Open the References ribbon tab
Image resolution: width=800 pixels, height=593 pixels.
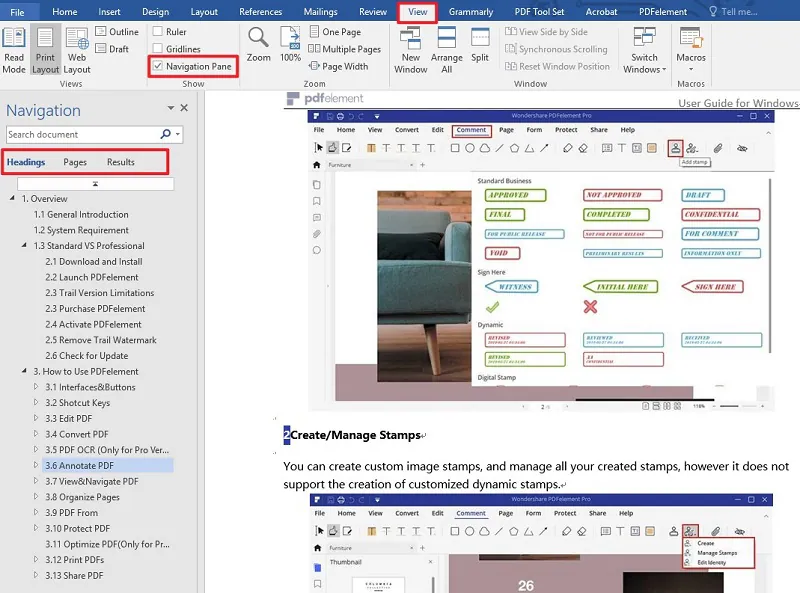[x=260, y=12]
